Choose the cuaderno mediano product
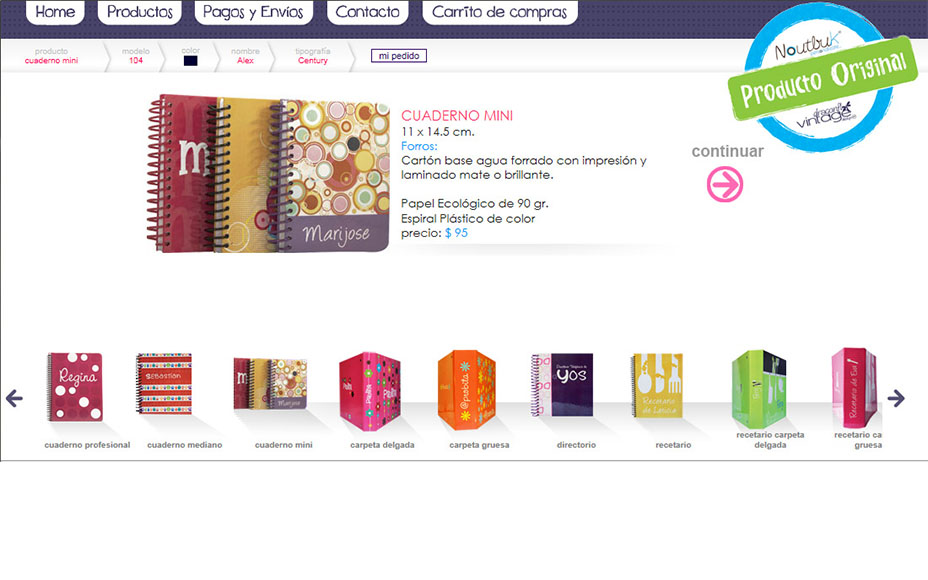Screen dimensions: 928x580 coord(164,384)
